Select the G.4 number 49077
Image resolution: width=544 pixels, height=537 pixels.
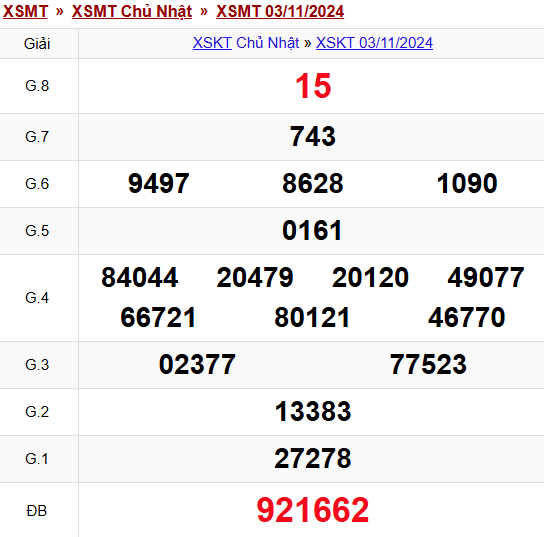[x=486, y=278]
